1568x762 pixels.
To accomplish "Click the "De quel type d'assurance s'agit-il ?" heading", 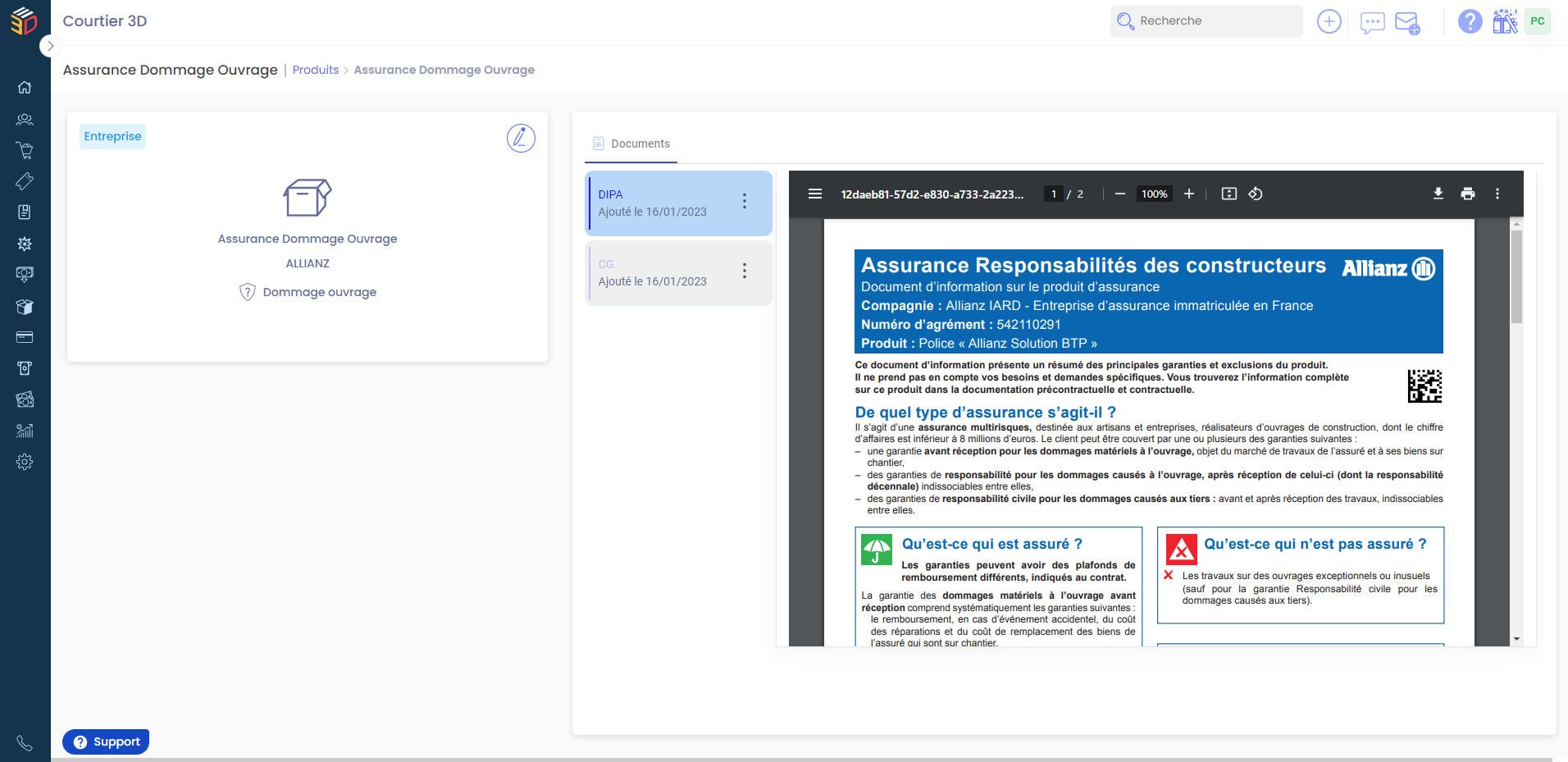I will (985, 412).
